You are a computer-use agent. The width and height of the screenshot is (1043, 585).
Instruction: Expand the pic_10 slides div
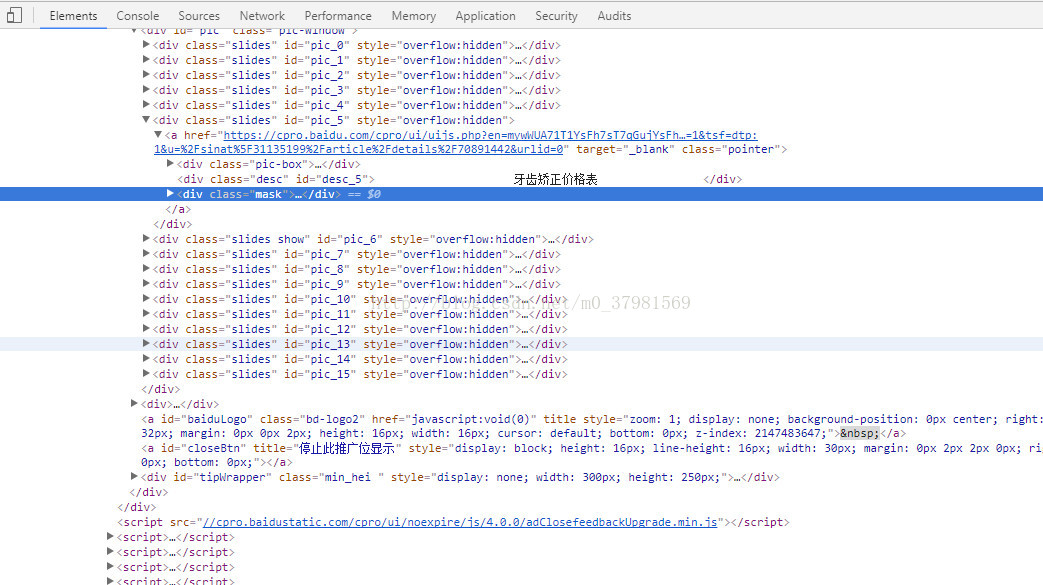[146, 298]
